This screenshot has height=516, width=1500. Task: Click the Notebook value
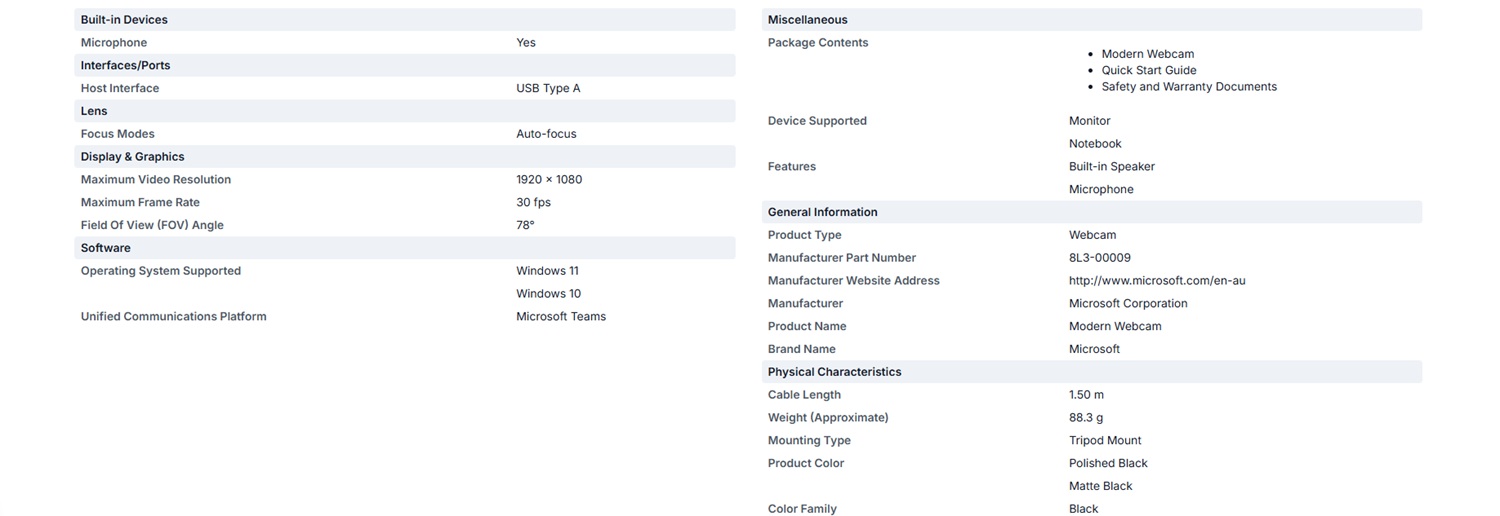point(1095,144)
